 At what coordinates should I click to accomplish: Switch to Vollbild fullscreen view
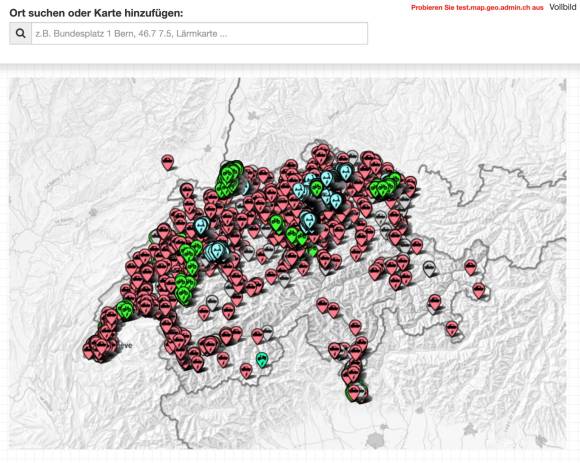pyautogui.click(x=563, y=7)
